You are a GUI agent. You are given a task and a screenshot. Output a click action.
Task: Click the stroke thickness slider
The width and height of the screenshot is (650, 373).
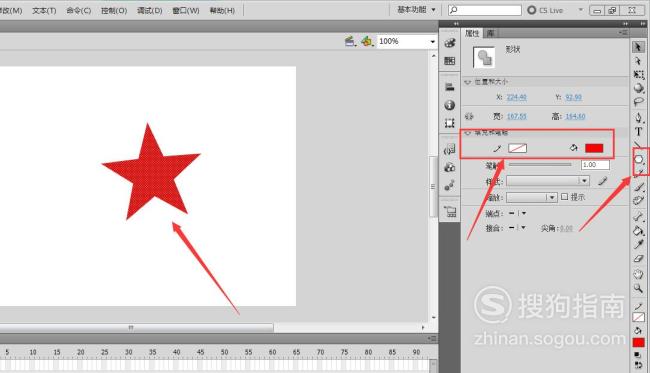[x=540, y=165]
